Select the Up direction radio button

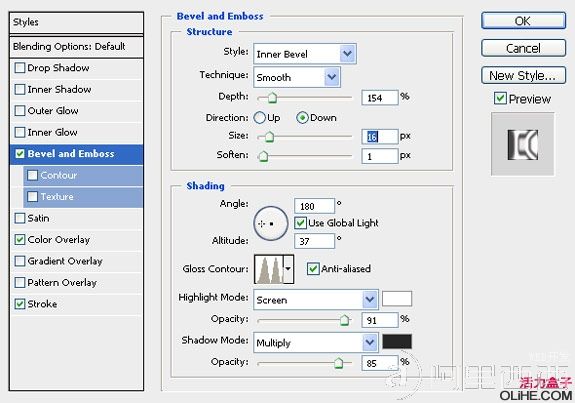260,118
